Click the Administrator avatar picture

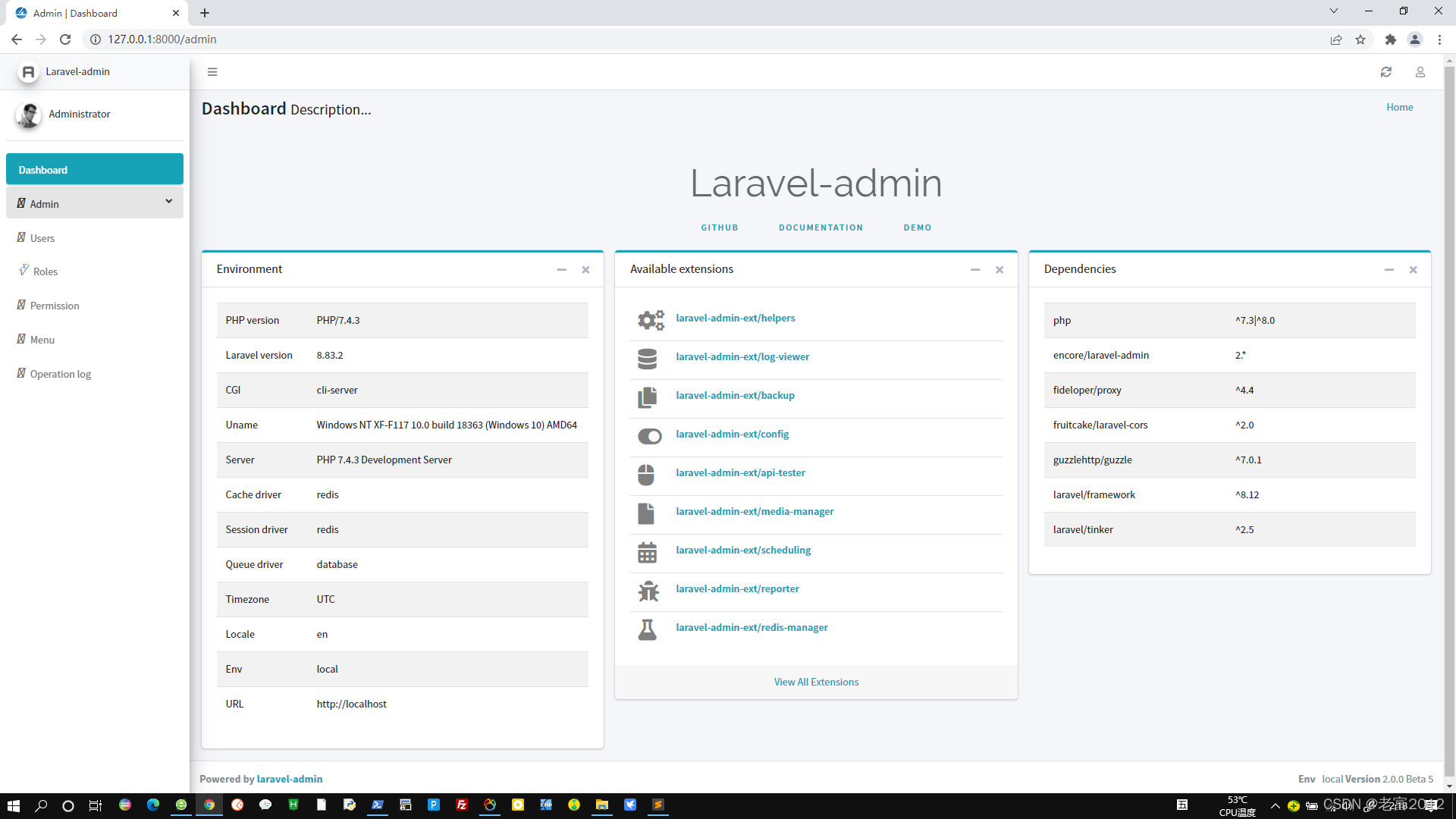[29, 115]
